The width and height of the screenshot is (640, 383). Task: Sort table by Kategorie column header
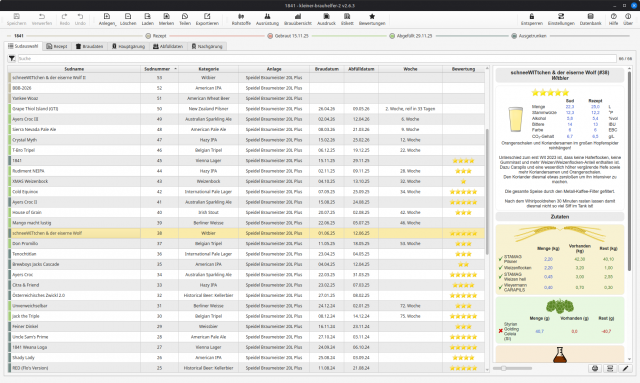pyautogui.click(x=209, y=69)
